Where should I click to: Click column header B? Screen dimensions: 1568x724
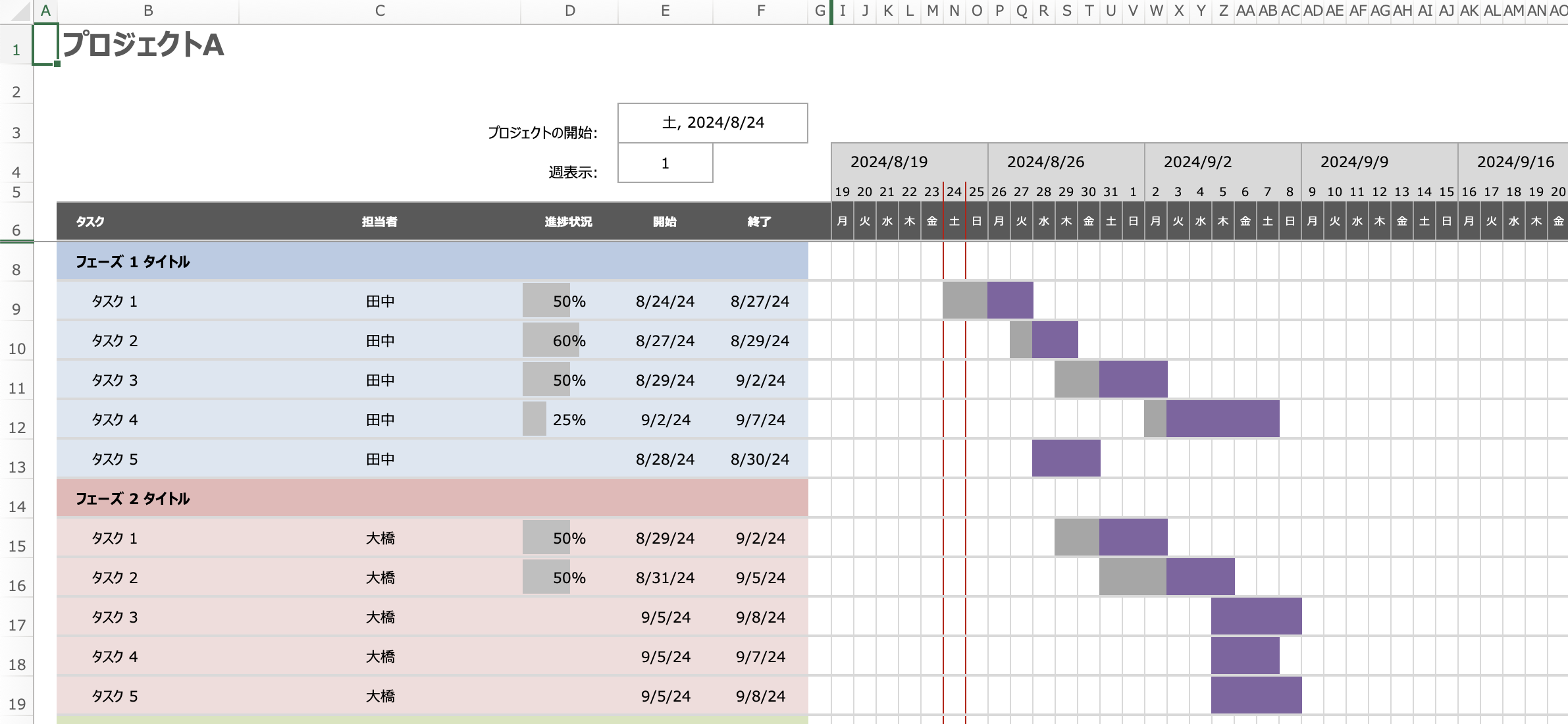[148, 11]
